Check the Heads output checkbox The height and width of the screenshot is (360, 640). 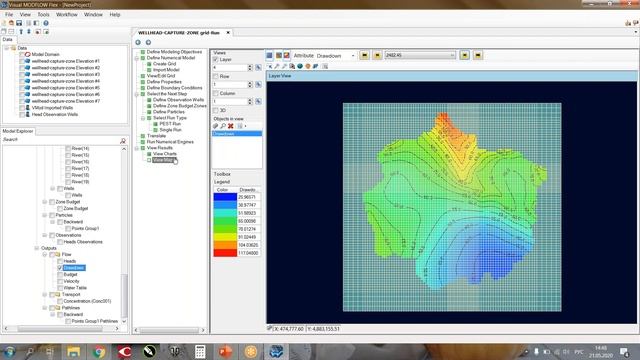pyautogui.click(x=60, y=261)
